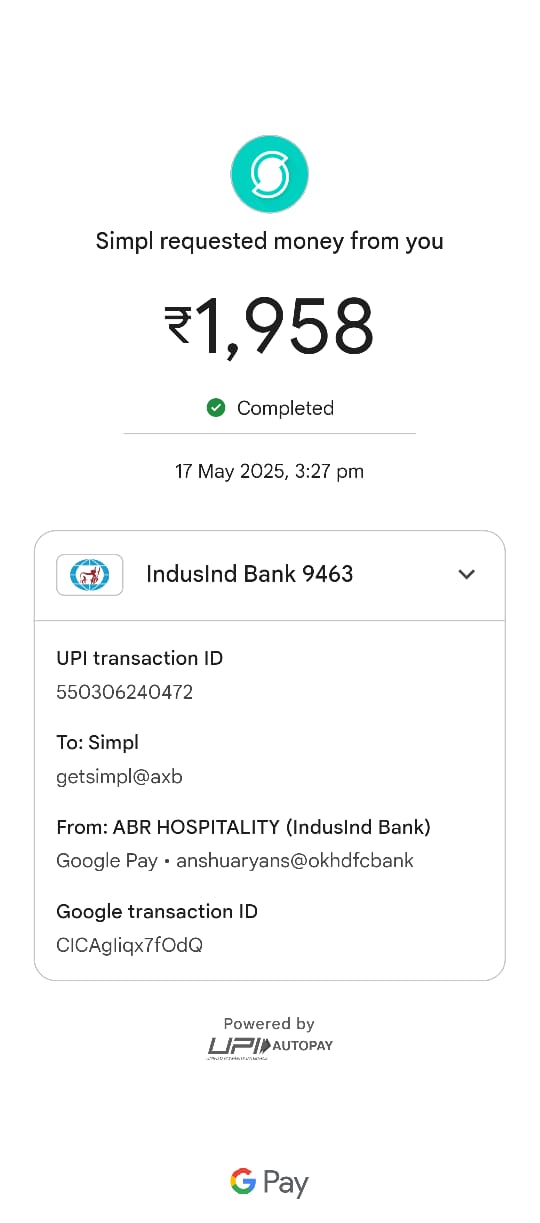The height and width of the screenshot is (1223, 540).
Task: Tap the IndusInd Bank logo icon
Action: 90,575
